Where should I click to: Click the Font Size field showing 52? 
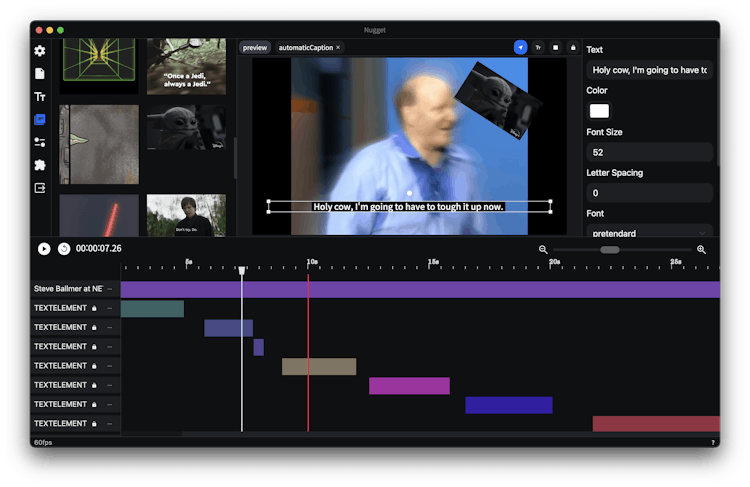[x=650, y=152]
